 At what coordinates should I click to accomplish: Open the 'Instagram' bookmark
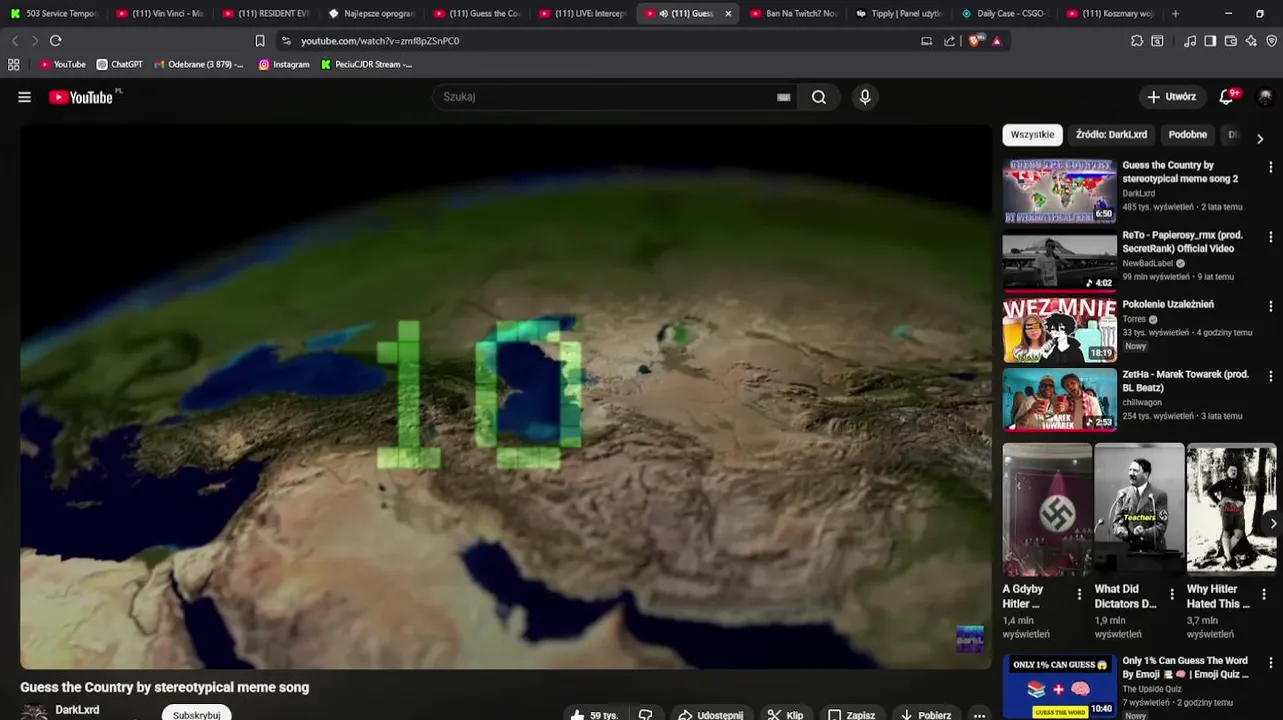(283, 64)
